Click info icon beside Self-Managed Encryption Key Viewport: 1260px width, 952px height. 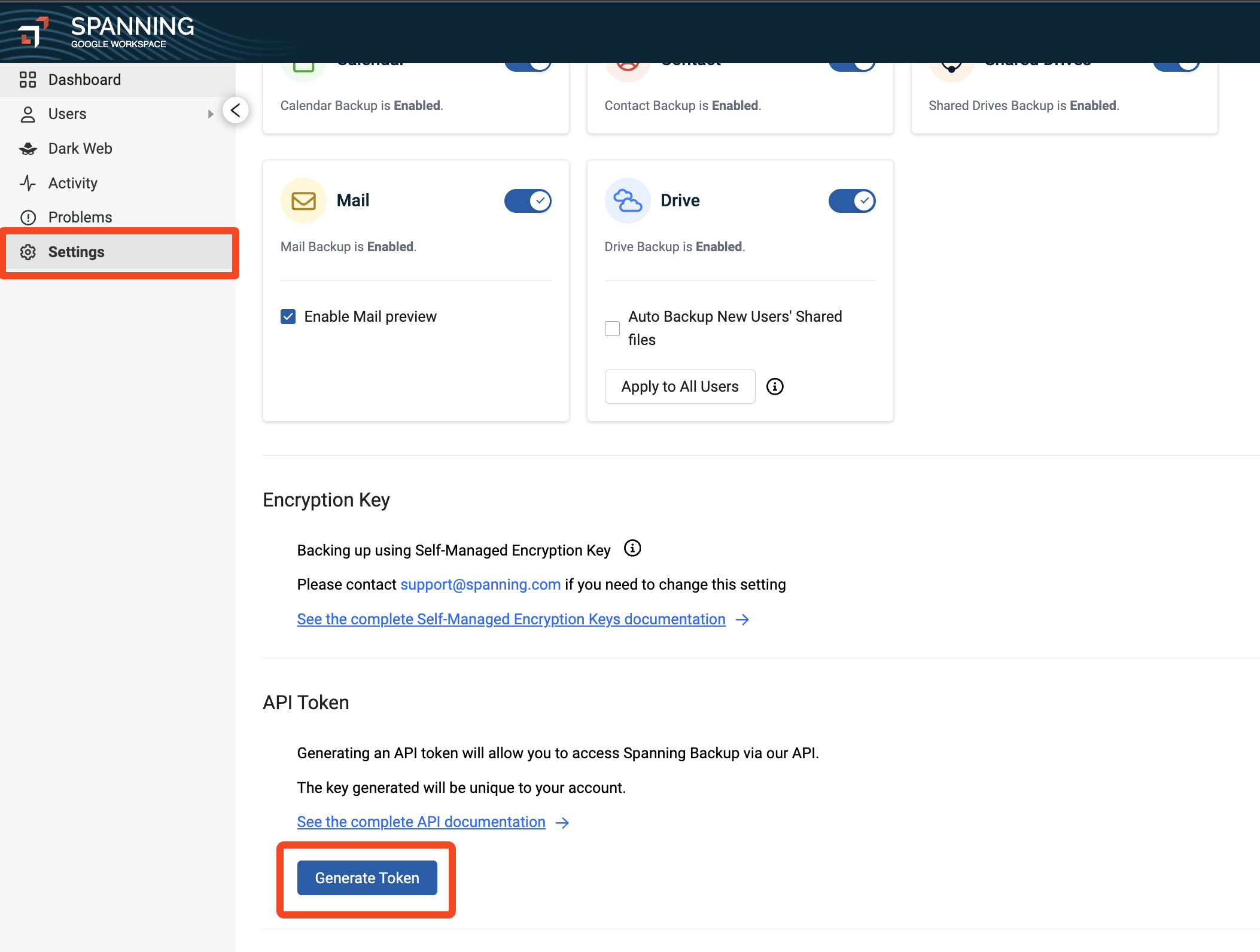tap(632, 548)
